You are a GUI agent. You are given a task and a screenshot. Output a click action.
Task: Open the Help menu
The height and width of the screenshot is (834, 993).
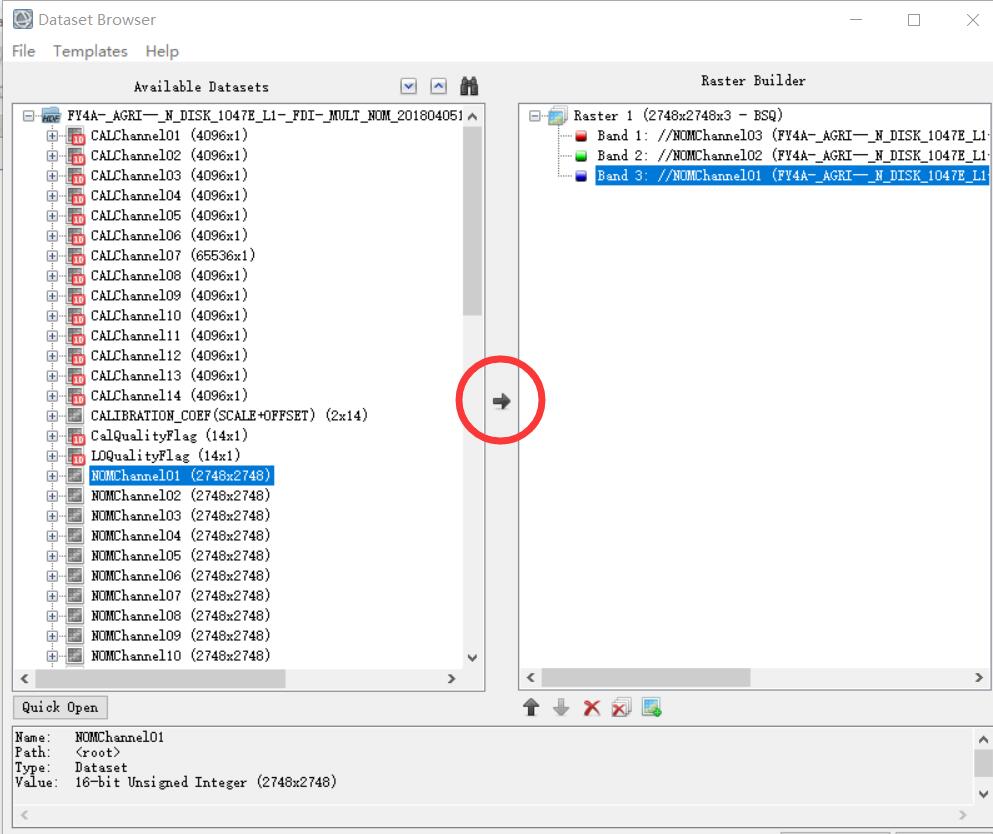click(x=162, y=51)
